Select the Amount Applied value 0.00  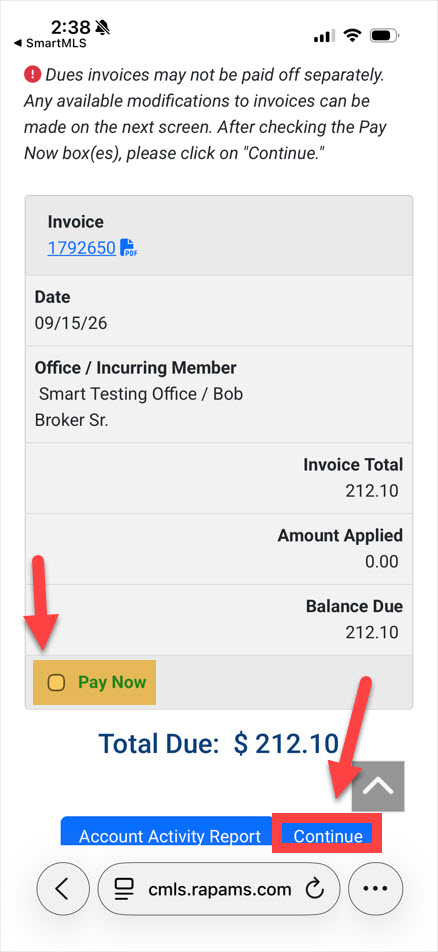pos(382,562)
